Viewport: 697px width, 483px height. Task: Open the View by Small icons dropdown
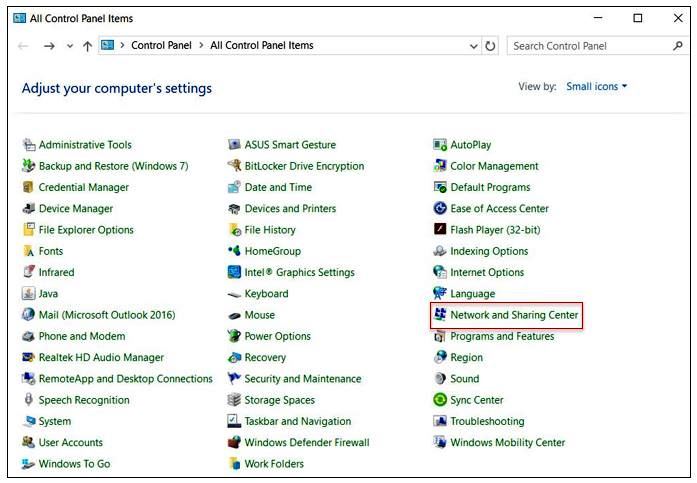click(x=597, y=86)
